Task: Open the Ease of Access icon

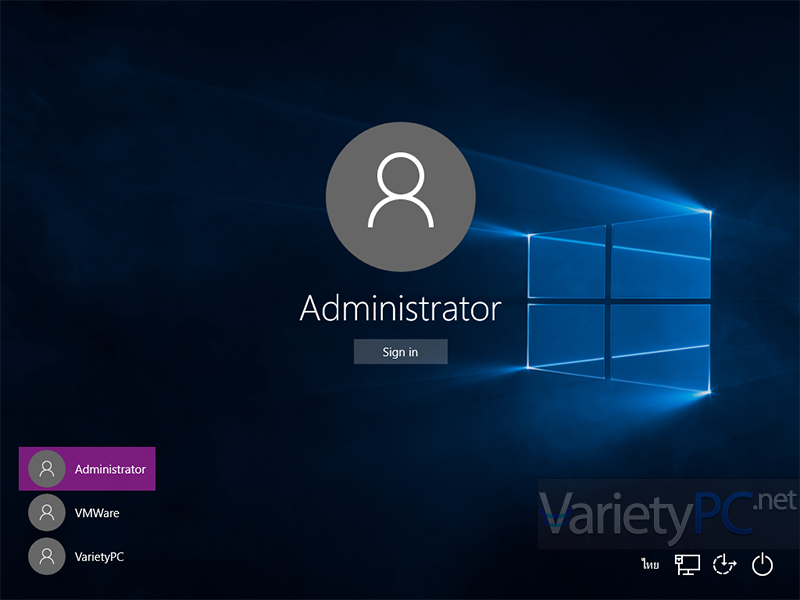Action: coord(723,565)
